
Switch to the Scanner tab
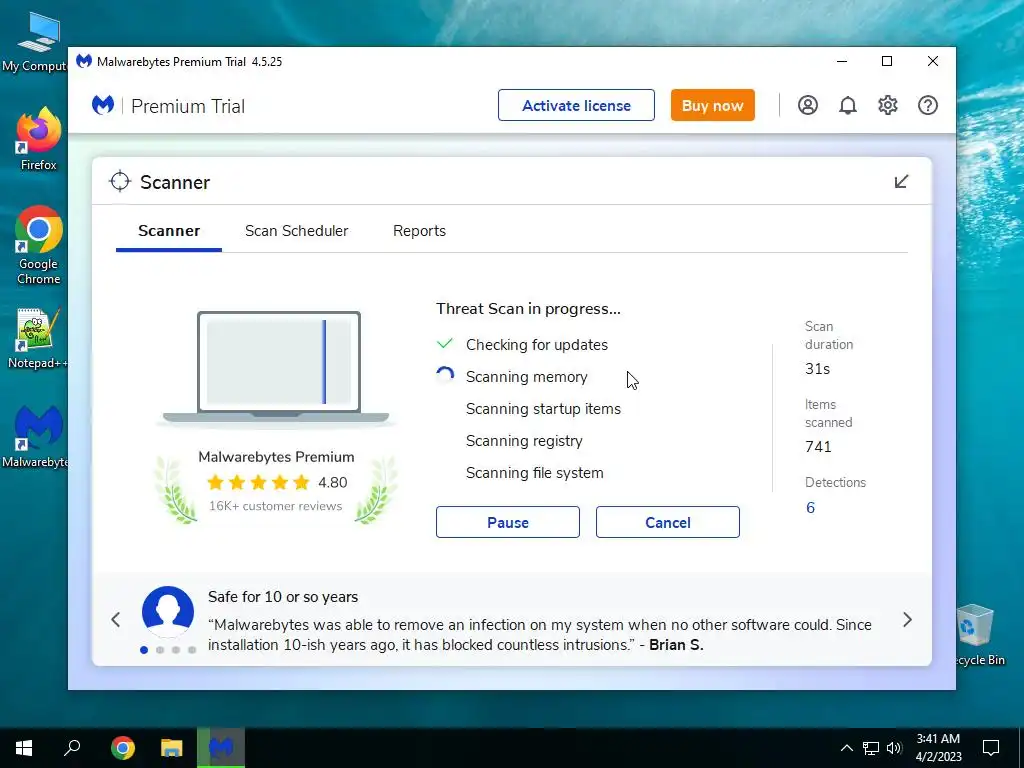point(169,231)
